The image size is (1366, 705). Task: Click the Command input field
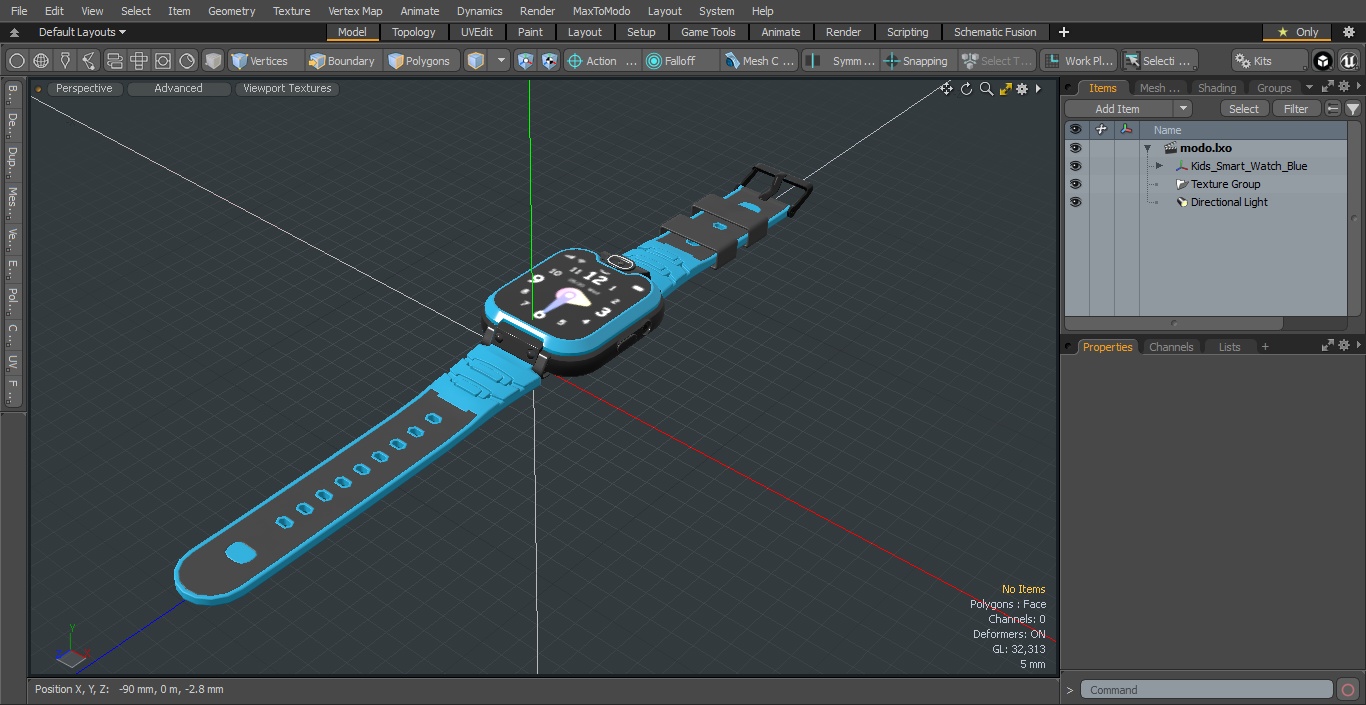[1207, 690]
